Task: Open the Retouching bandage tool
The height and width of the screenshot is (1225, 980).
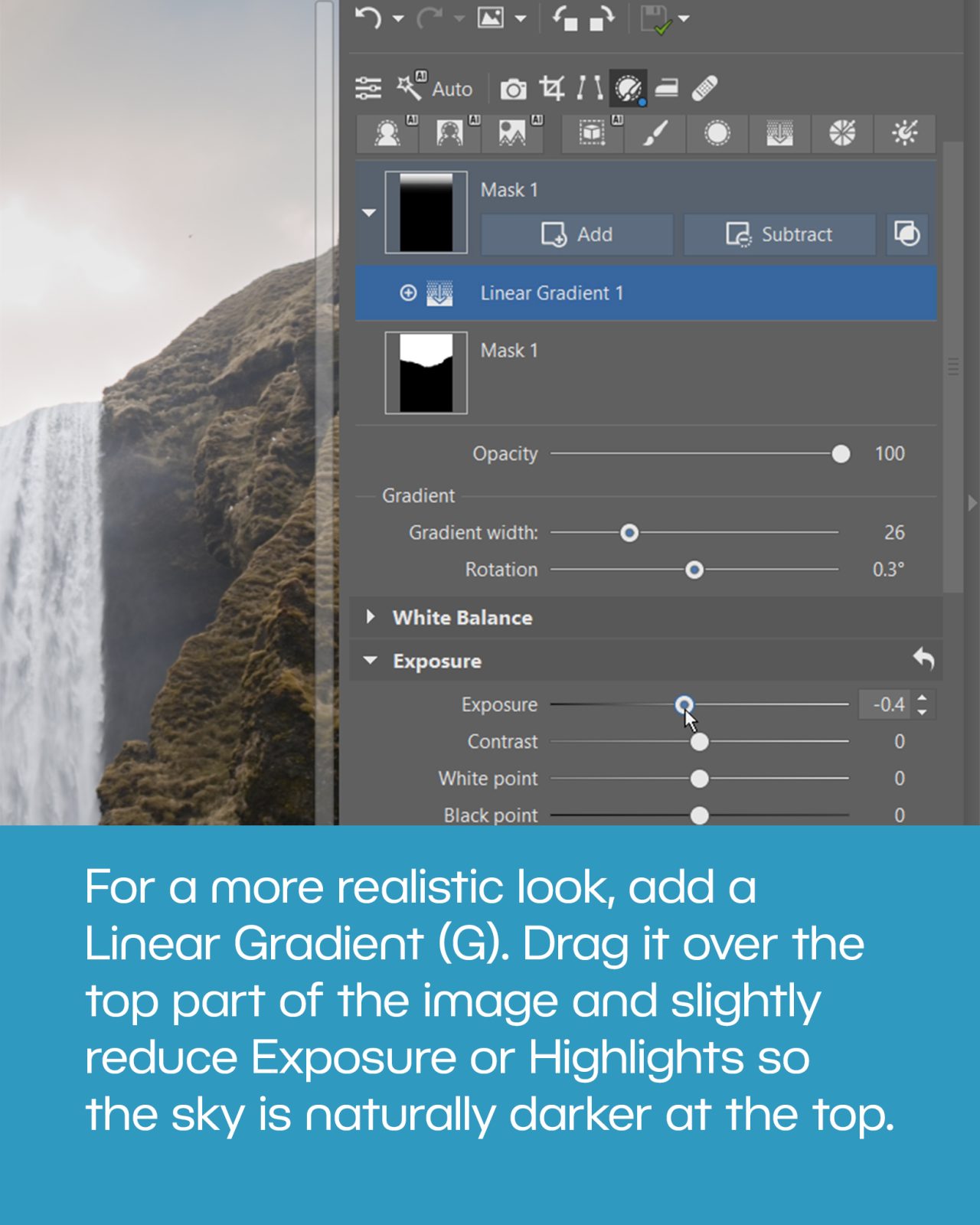Action: click(704, 89)
